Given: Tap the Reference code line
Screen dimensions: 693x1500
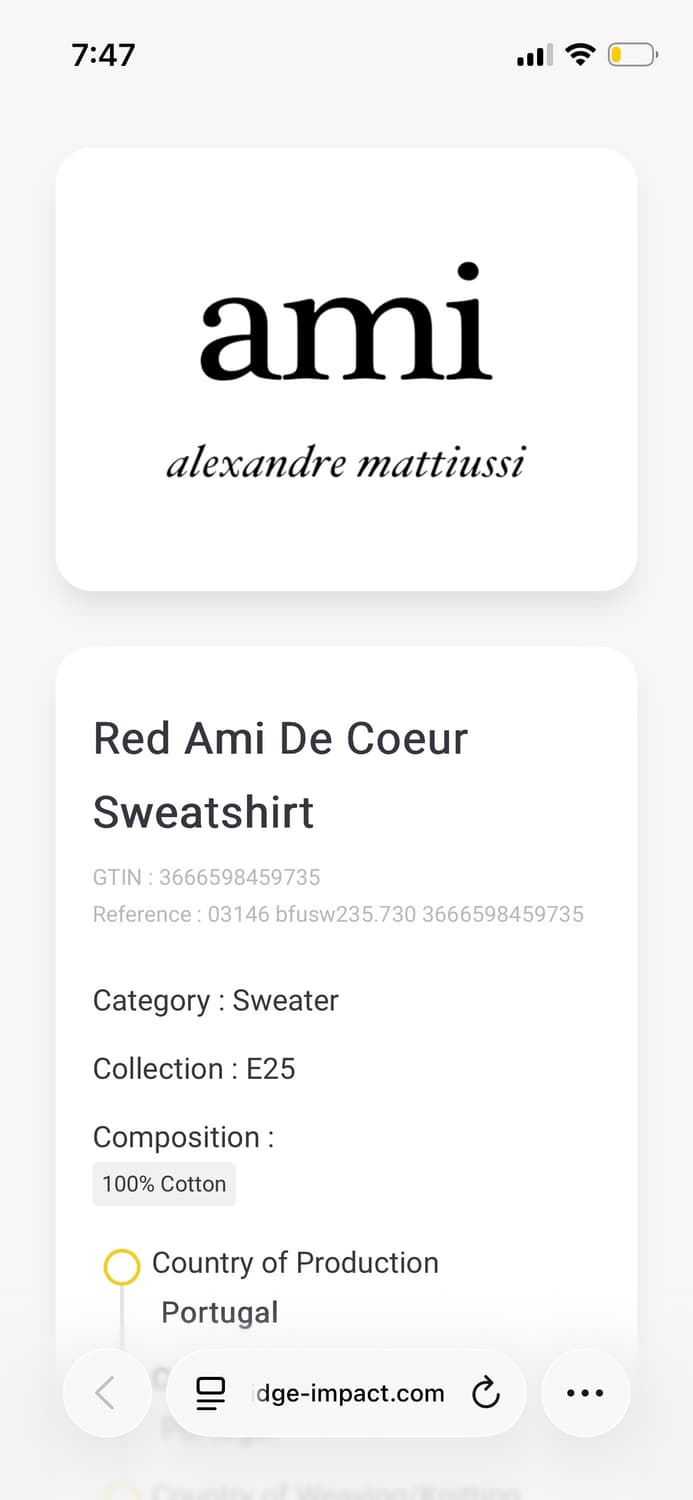Looking at the screenshot, I should pyautogui.click(x=338, y=914).
